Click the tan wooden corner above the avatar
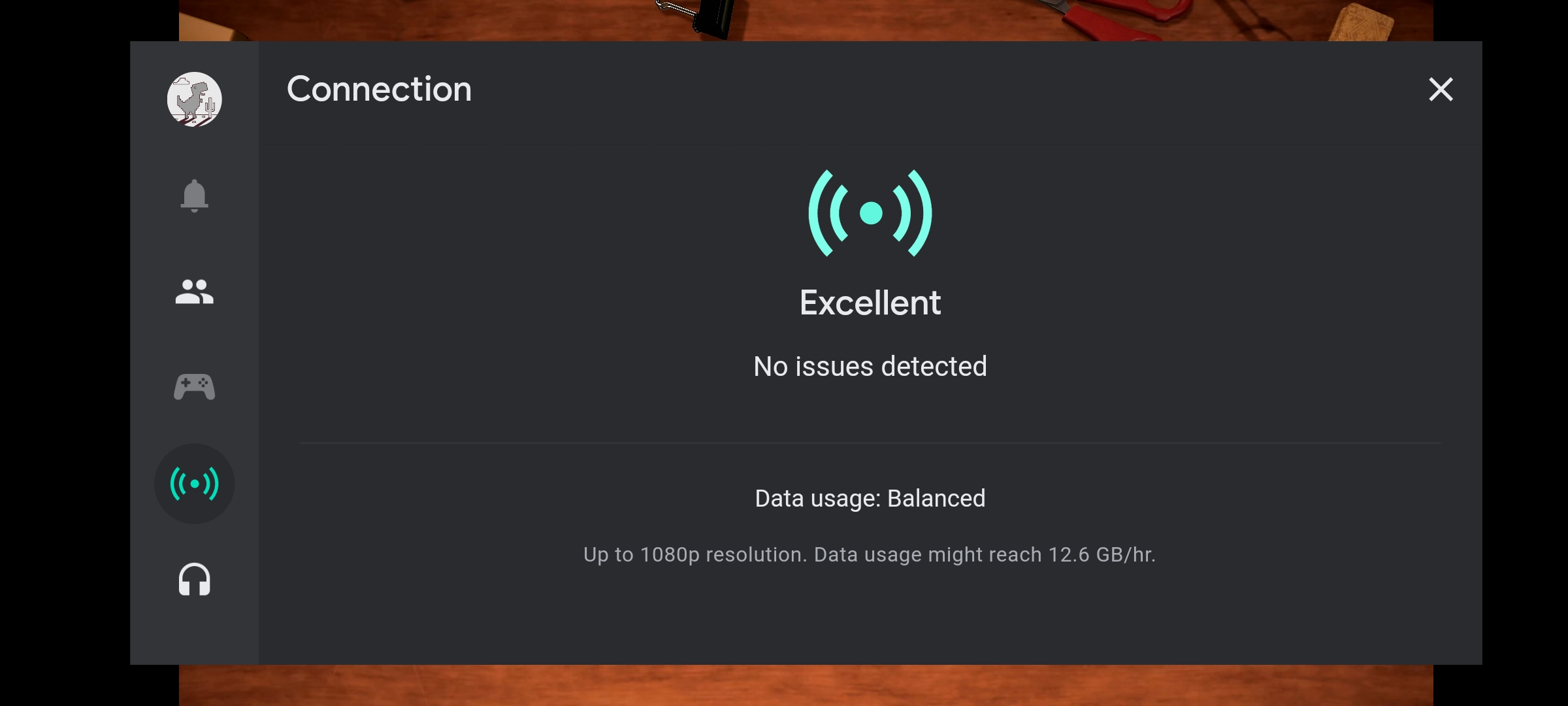Screen dimensions: 1568x706 click(x=206, y=26)
